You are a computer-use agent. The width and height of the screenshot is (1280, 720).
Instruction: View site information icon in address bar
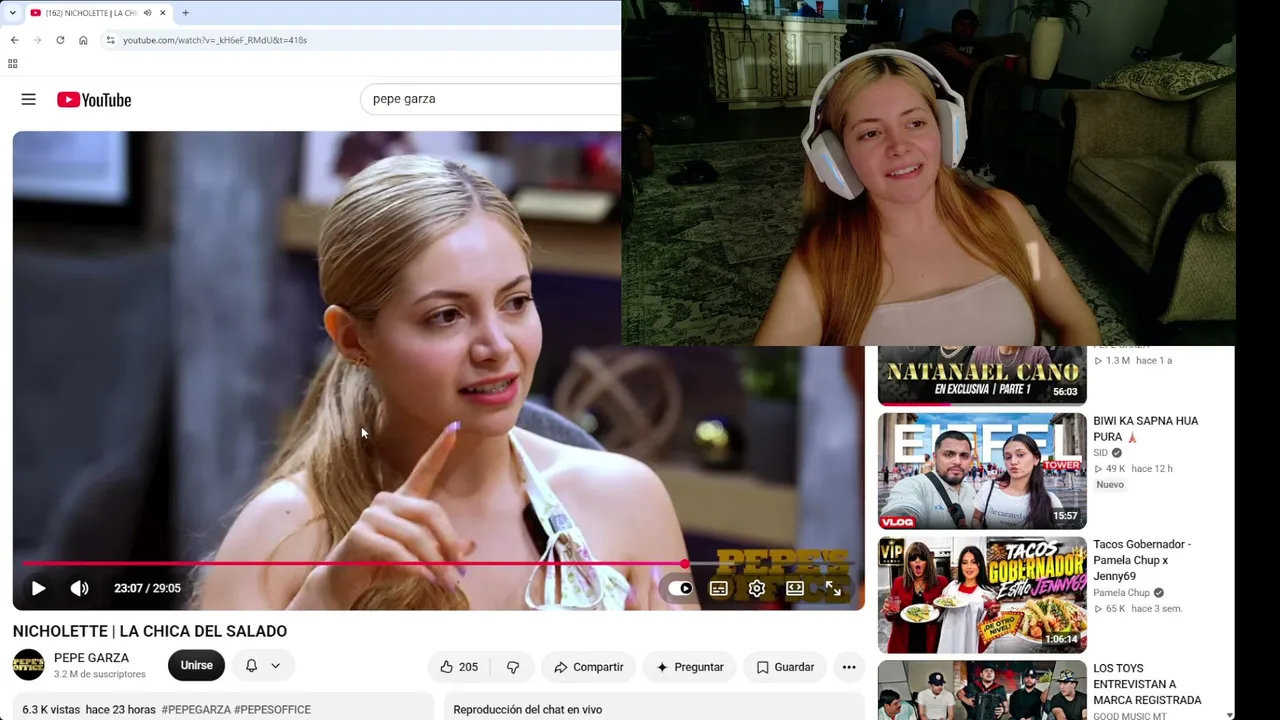(110, 40)
